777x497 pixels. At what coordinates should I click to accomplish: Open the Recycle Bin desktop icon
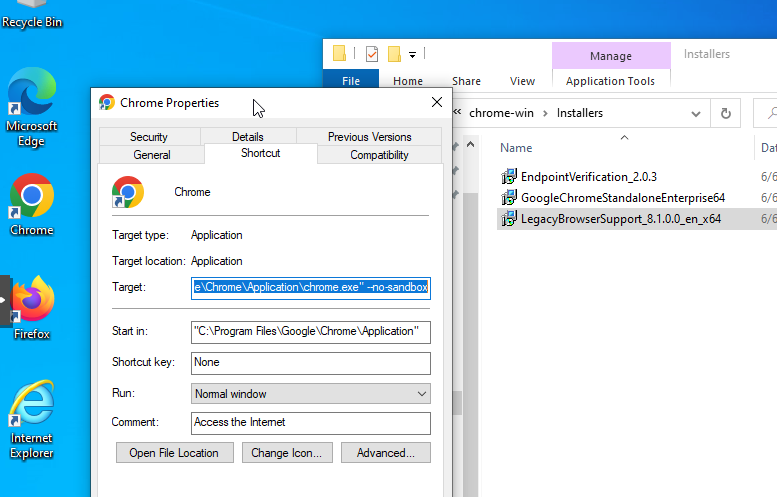pos(32,15)
